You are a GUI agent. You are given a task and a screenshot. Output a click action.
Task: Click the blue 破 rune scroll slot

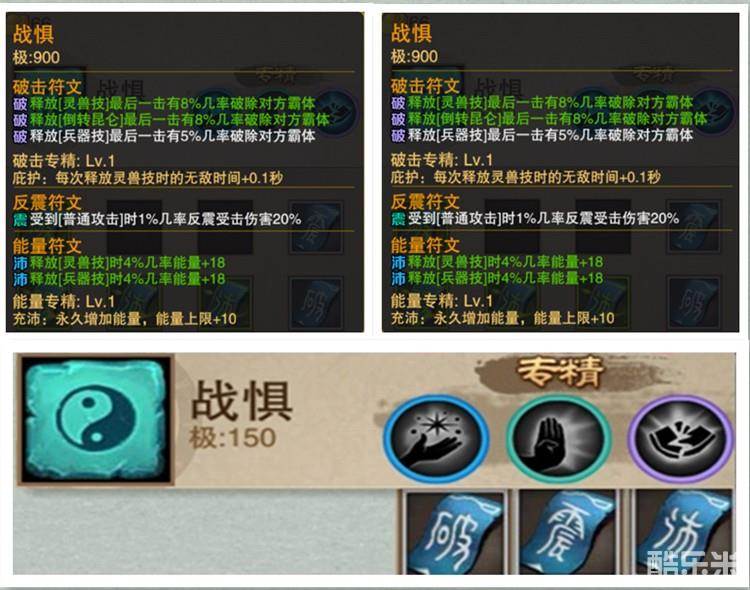[x=454, y=533]
